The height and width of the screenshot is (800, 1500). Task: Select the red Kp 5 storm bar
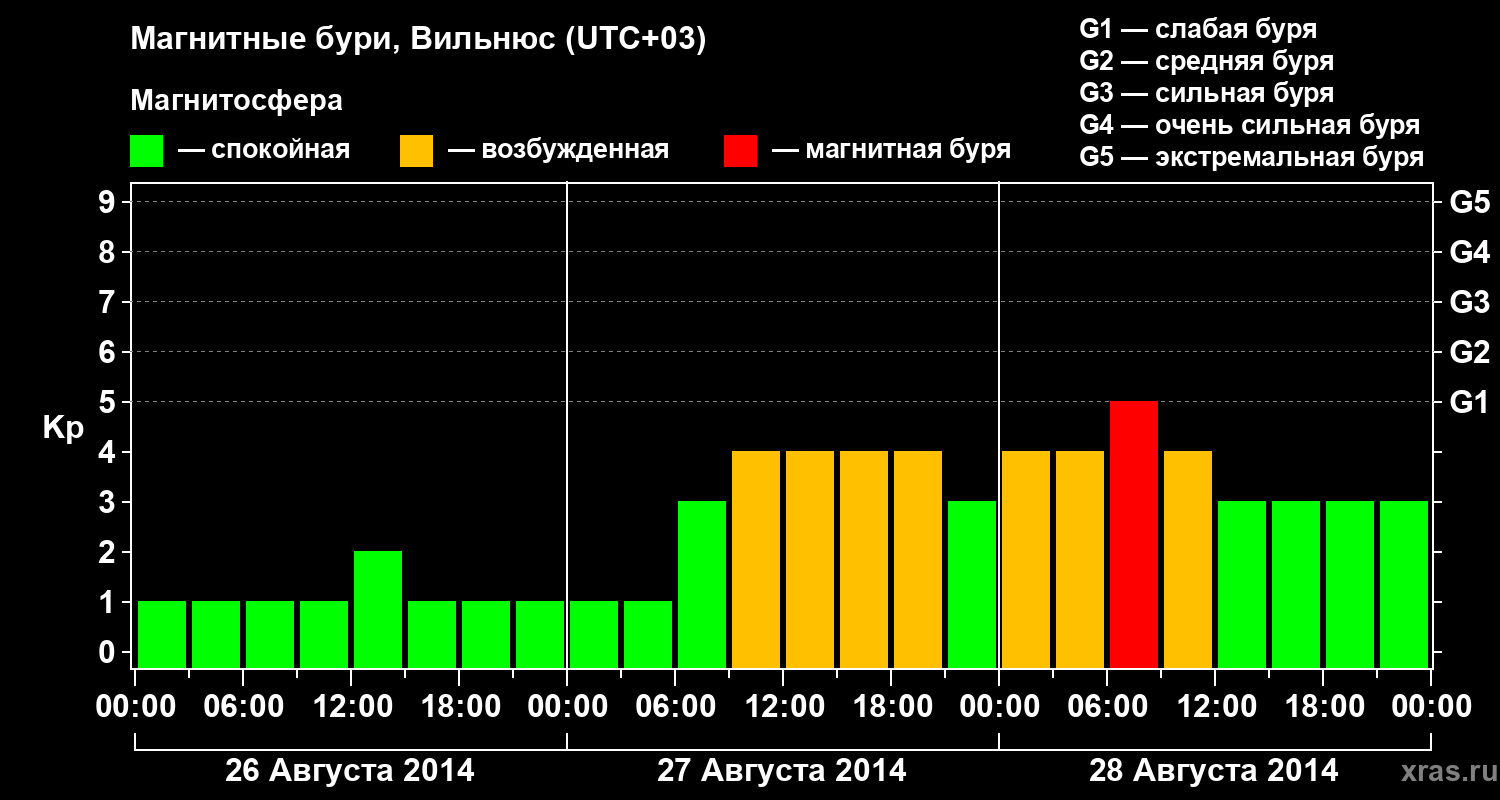(1134, 534)
